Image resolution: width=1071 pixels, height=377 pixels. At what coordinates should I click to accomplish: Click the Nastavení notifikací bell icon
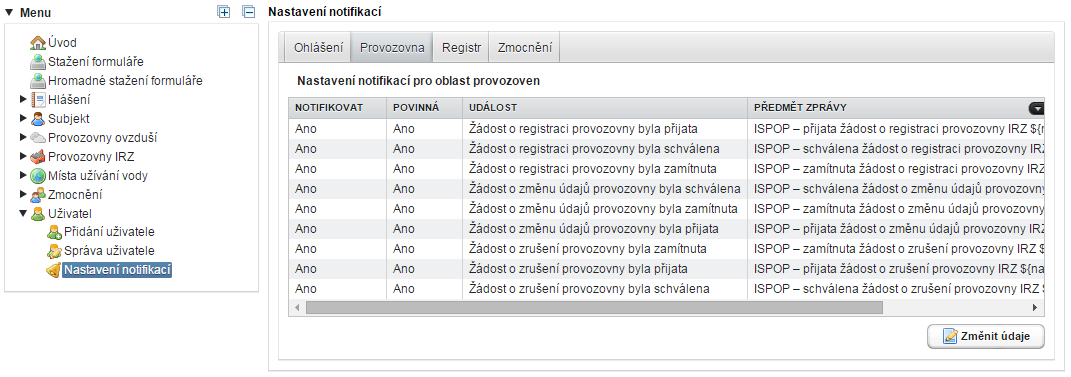[x=54, y=270]
